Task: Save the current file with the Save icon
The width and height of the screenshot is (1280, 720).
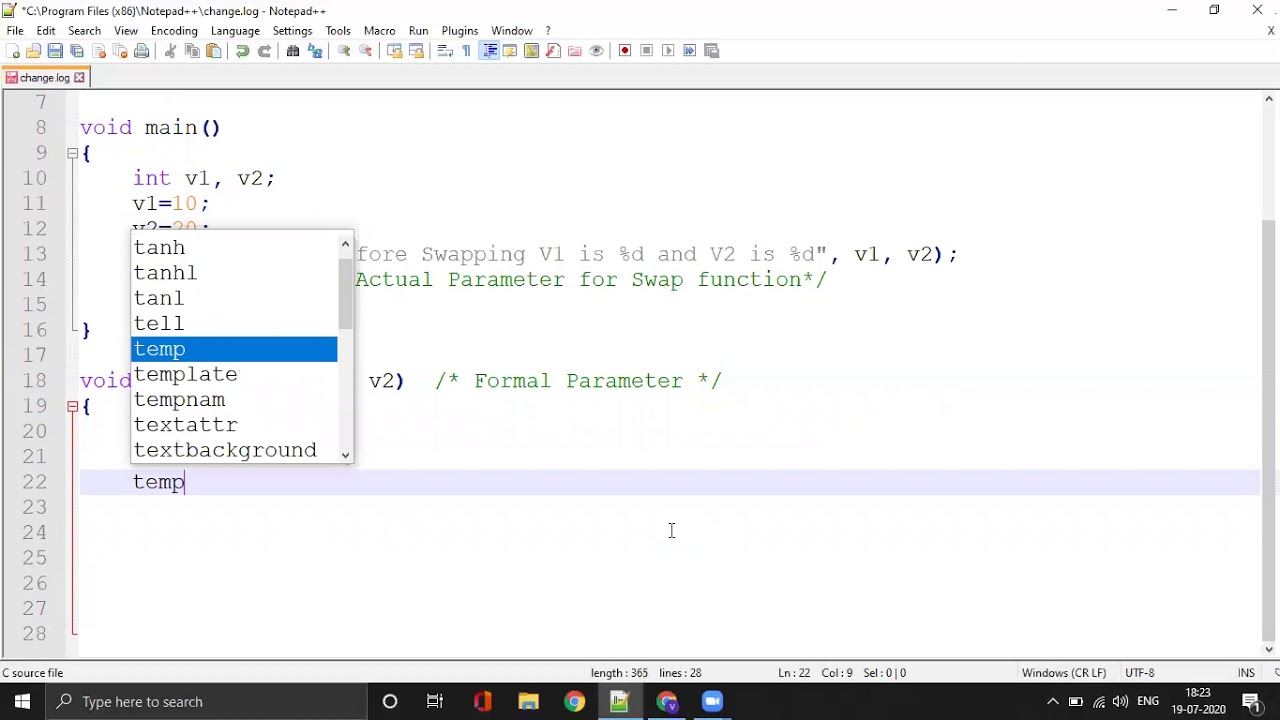Action: click(55, 51)
